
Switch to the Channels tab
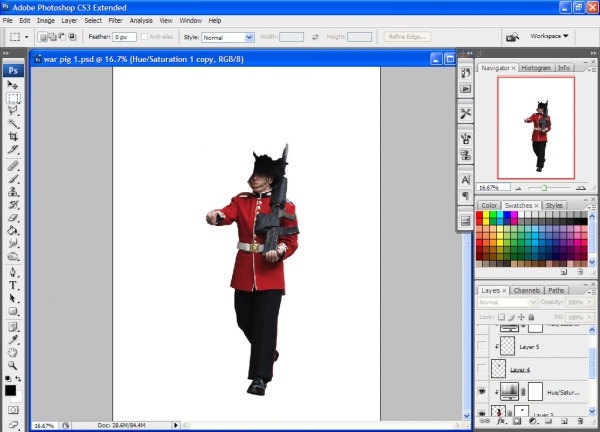pyautogui.click(x=527, y=290)
